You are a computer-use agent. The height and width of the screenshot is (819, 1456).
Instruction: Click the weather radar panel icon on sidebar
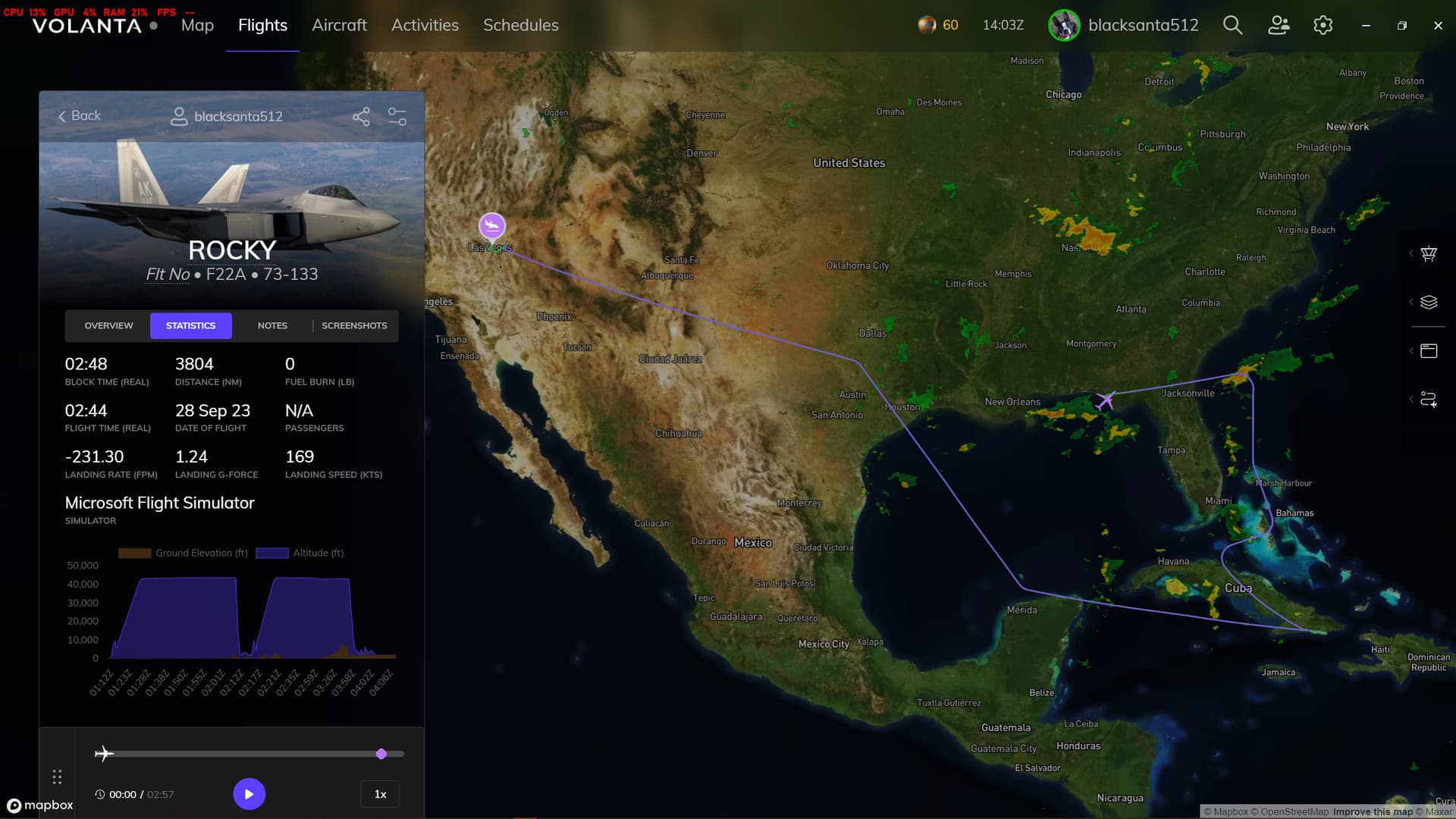(x=1429, y=350)
